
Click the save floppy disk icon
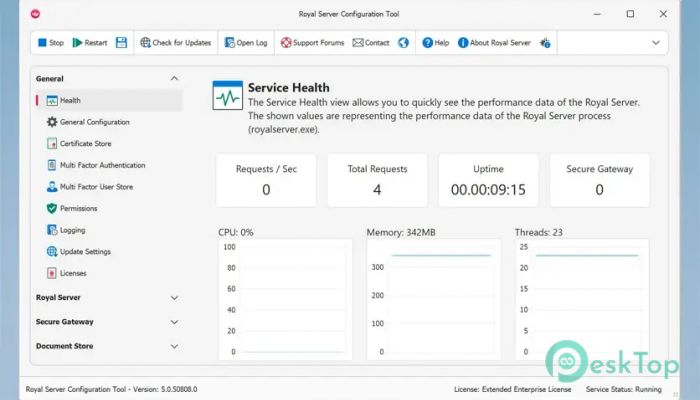[121, 43]
